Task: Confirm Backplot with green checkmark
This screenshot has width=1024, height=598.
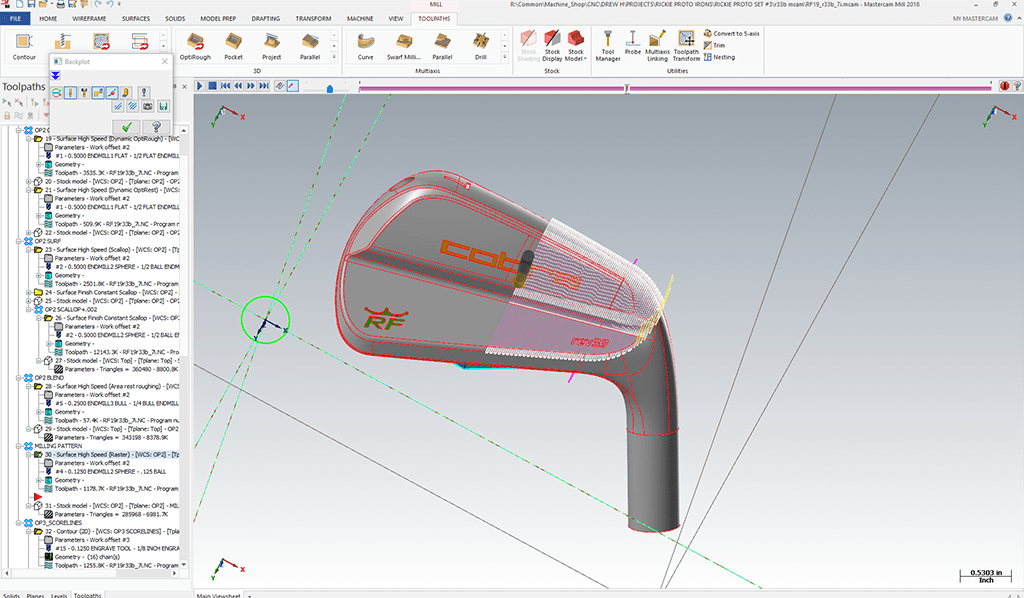Action: 127,127
